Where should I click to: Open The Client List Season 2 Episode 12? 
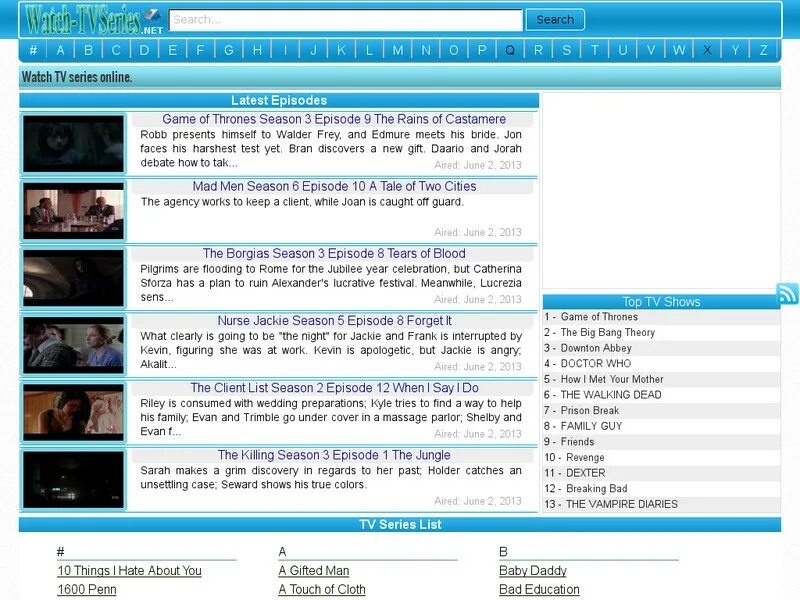tap(334, 388)
